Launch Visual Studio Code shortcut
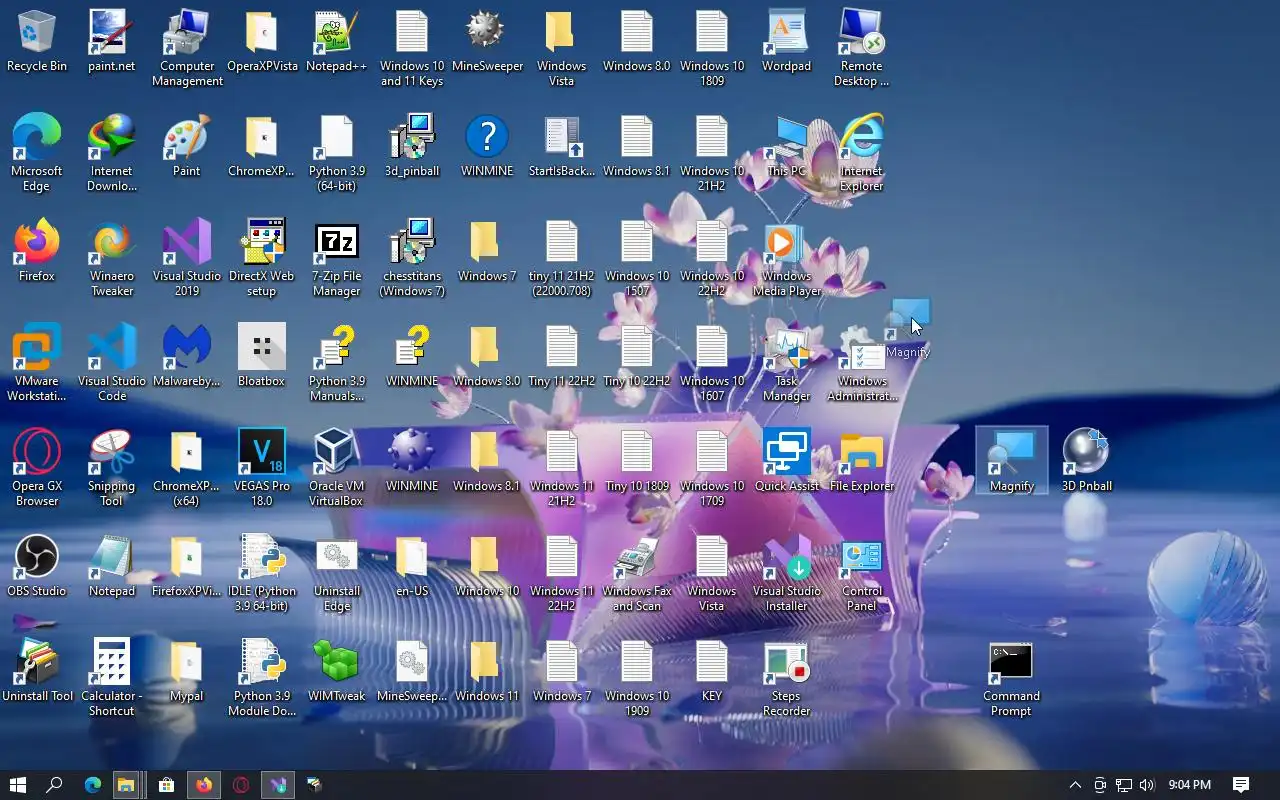The height and width of the screenshot is (800, 1280). (x=112, y=363)
